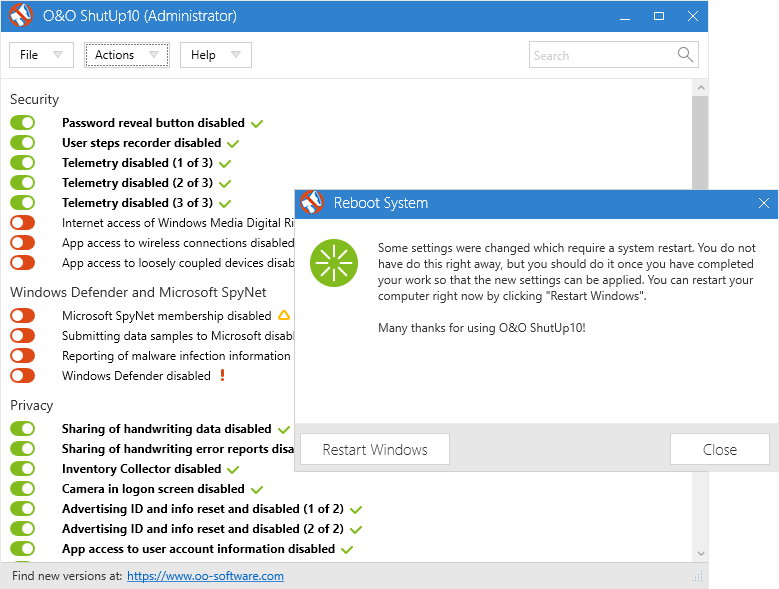Open the oo-software.com link
The height and width of the screenshot is (589, 779).
205,576
